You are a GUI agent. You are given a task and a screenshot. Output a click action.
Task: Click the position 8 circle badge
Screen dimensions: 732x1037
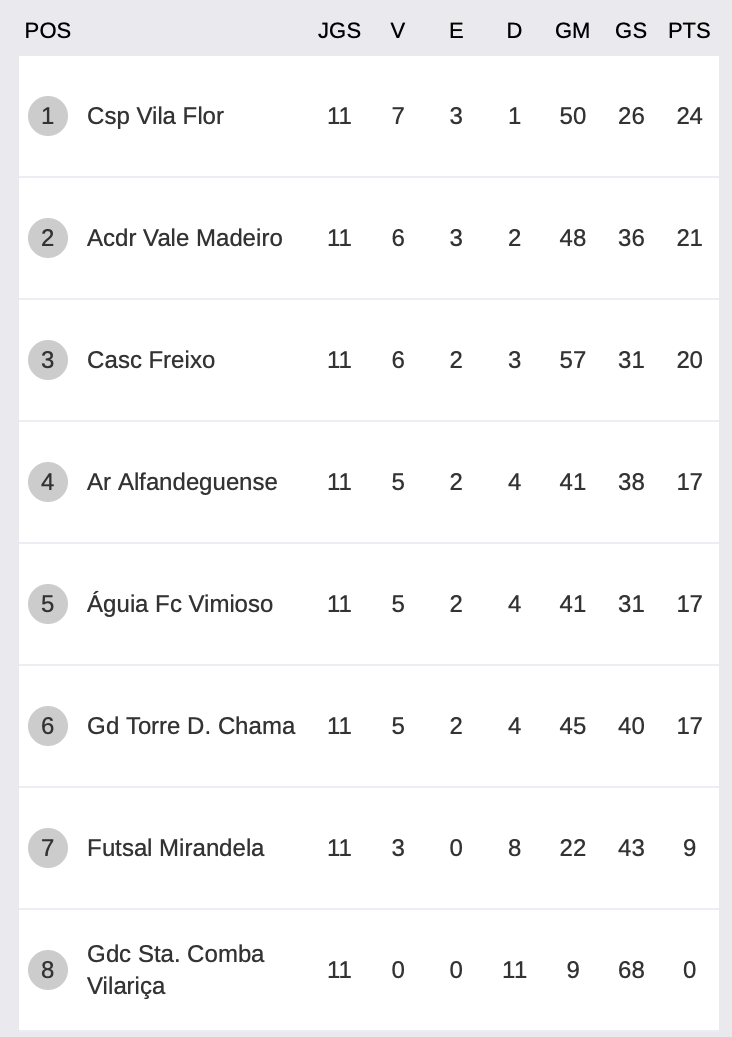click(48, 970)
